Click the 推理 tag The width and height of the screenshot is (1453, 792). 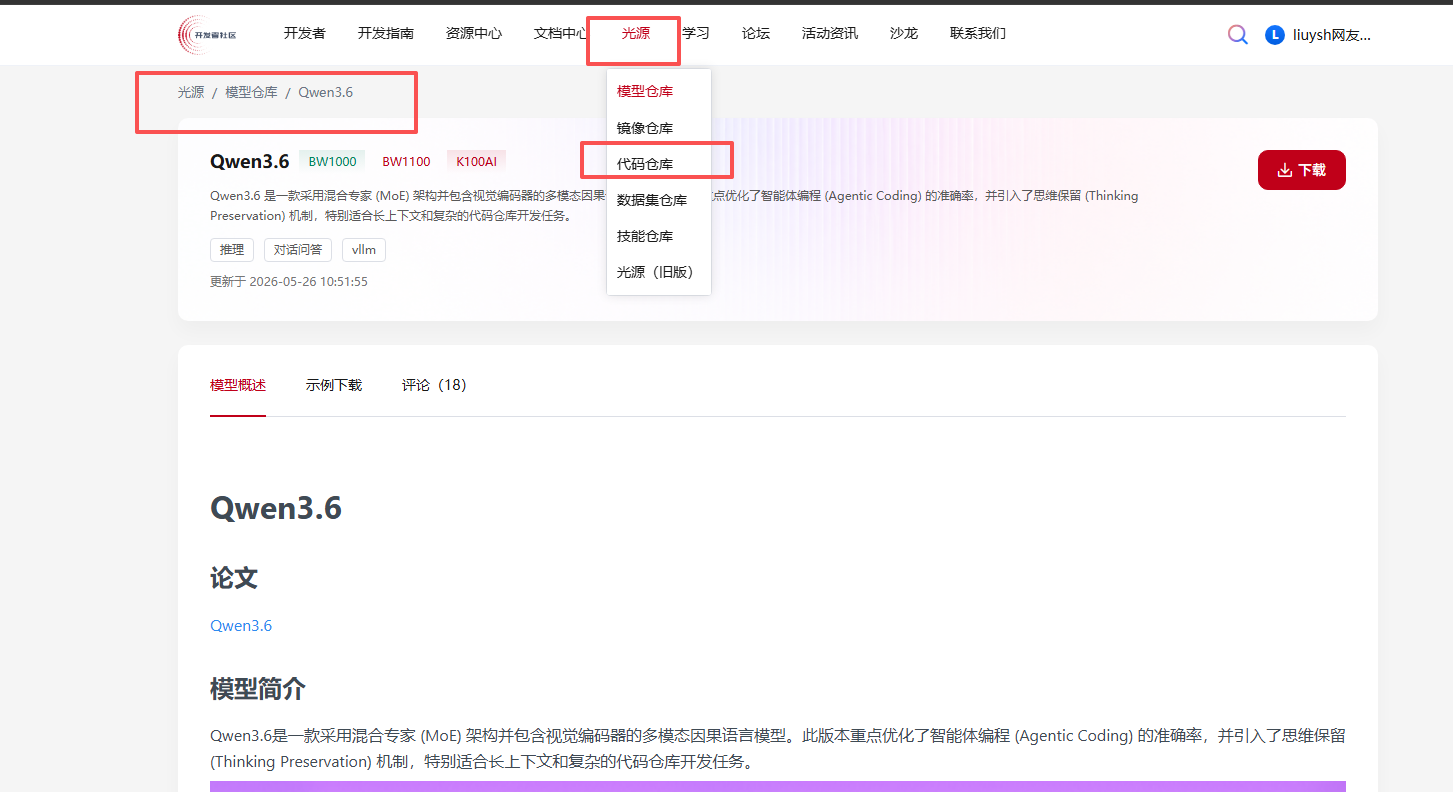pyautogui.click(x=232, y=250)
